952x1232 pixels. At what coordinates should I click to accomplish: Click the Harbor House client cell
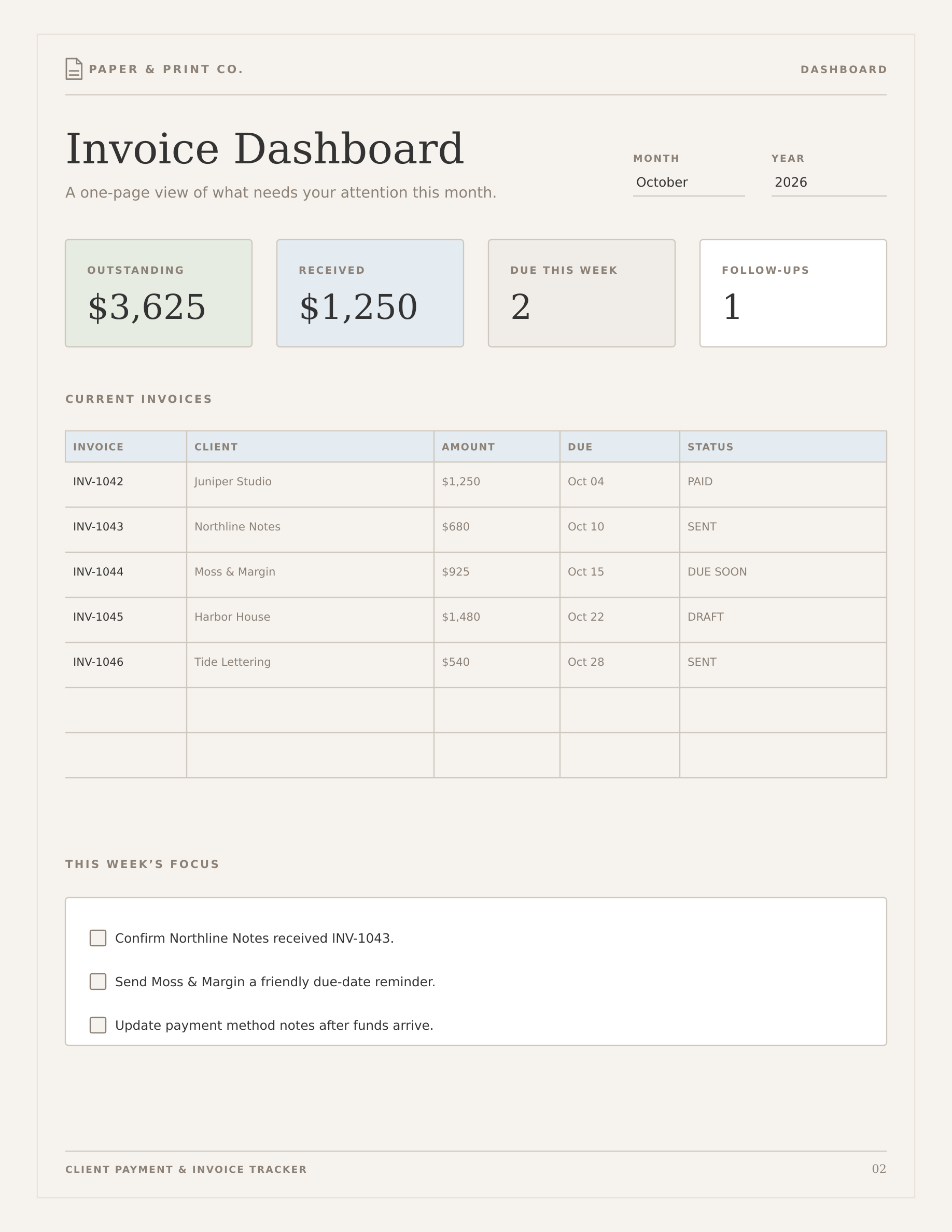310,620
